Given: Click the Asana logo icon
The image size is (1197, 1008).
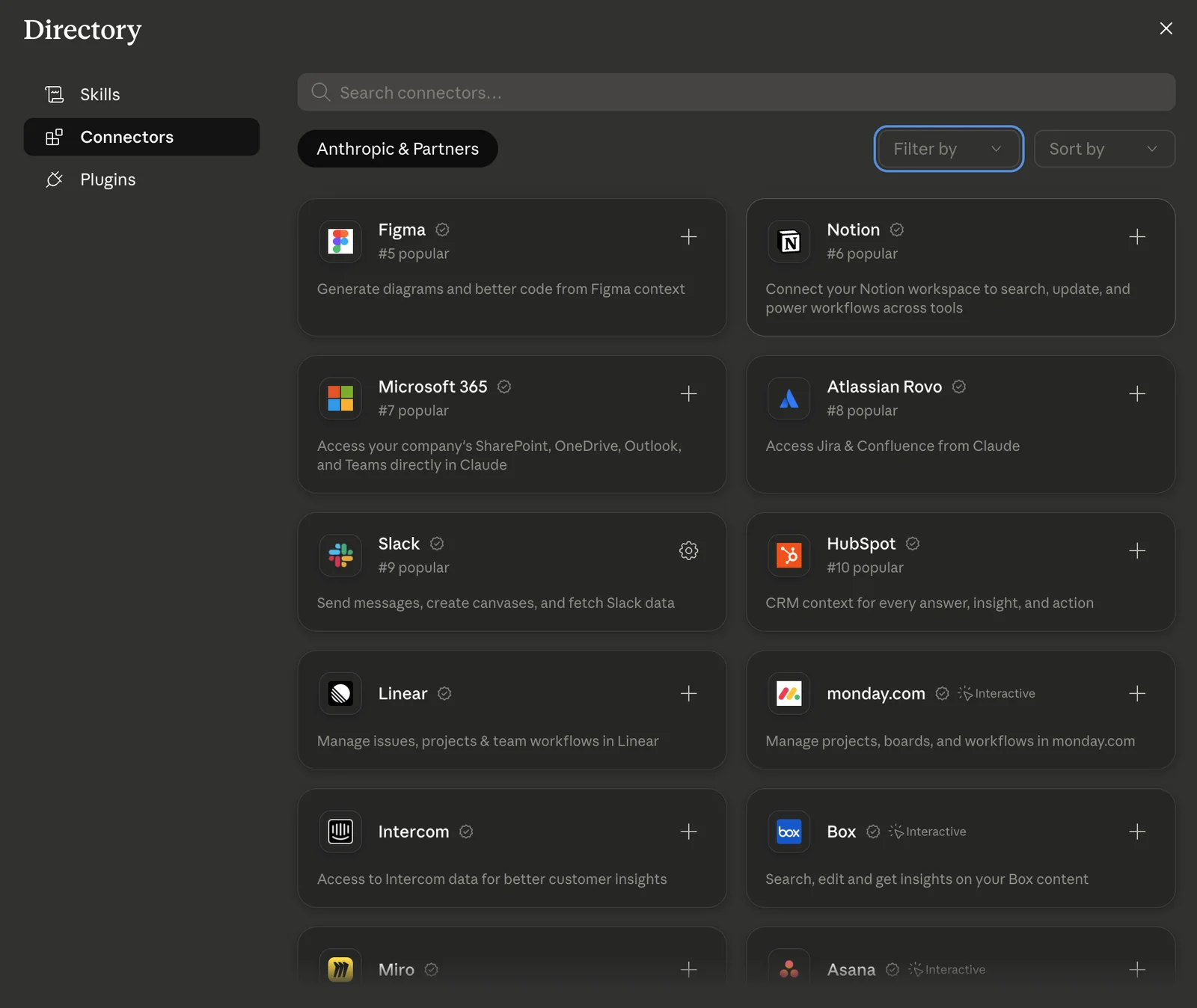Looking at the screenshot, I should 789,970.
